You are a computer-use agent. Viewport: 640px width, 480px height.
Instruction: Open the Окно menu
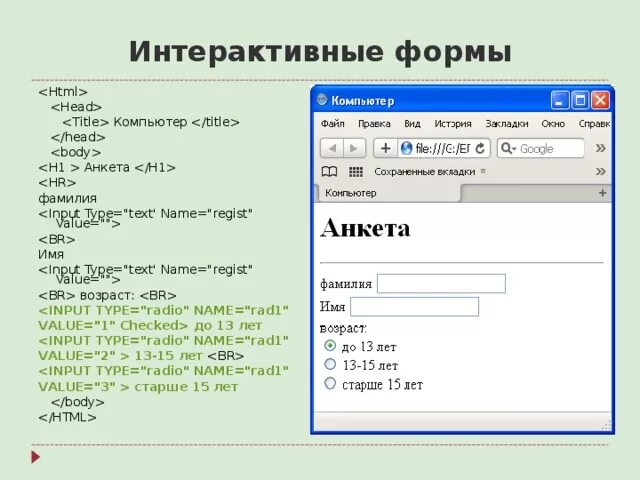pyautogui.click(x=553, y=124)
